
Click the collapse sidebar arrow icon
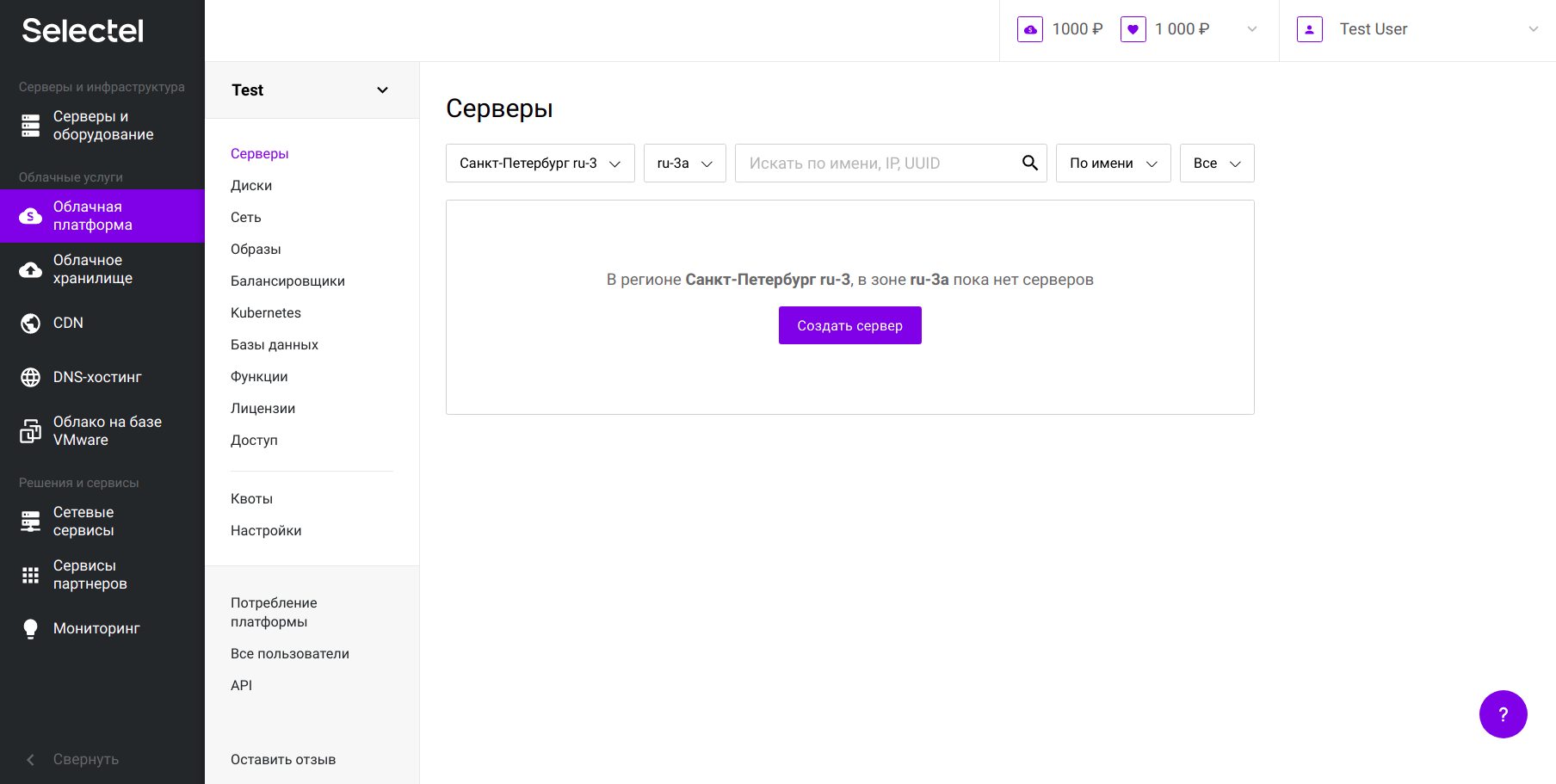tap(31, 760)
